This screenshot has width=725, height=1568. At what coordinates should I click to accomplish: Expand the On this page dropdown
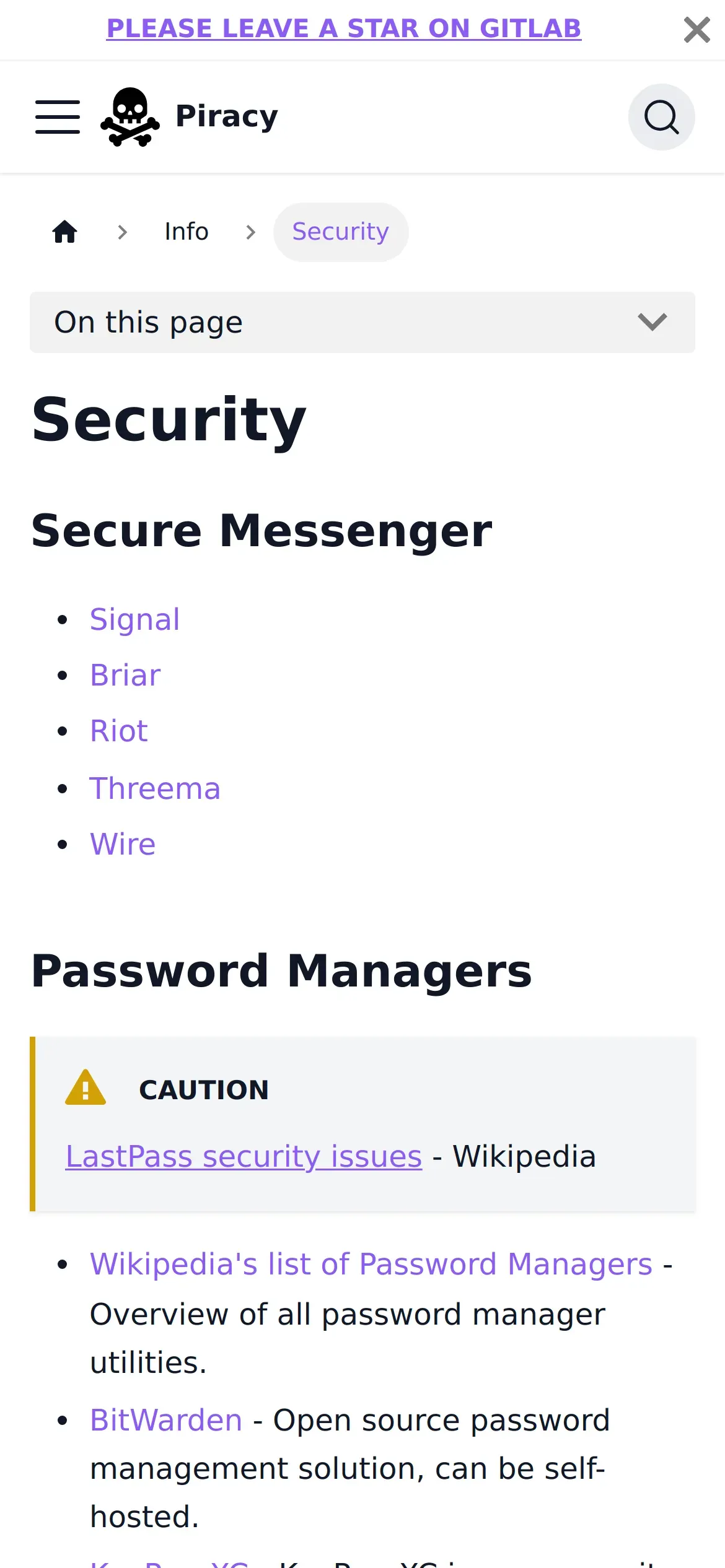point(362,323)
